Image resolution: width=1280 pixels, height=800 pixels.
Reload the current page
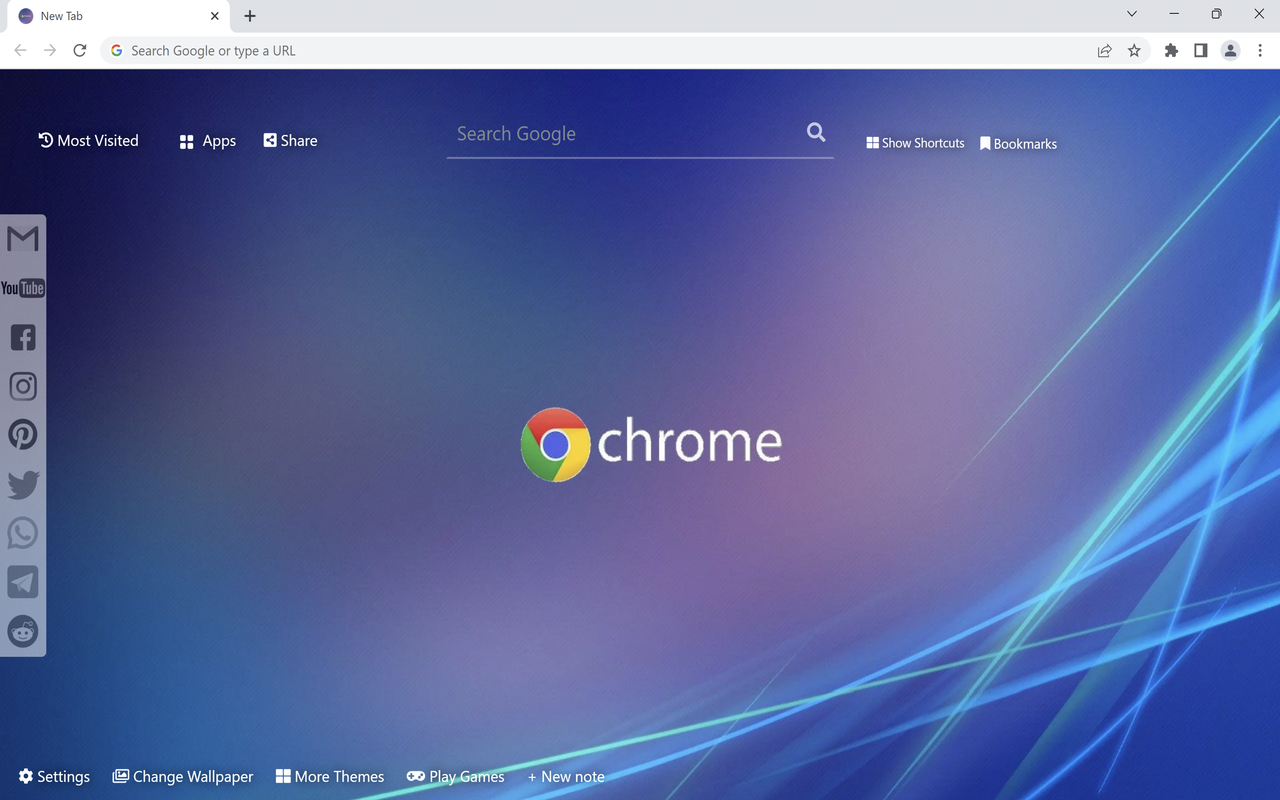[80, 51]
